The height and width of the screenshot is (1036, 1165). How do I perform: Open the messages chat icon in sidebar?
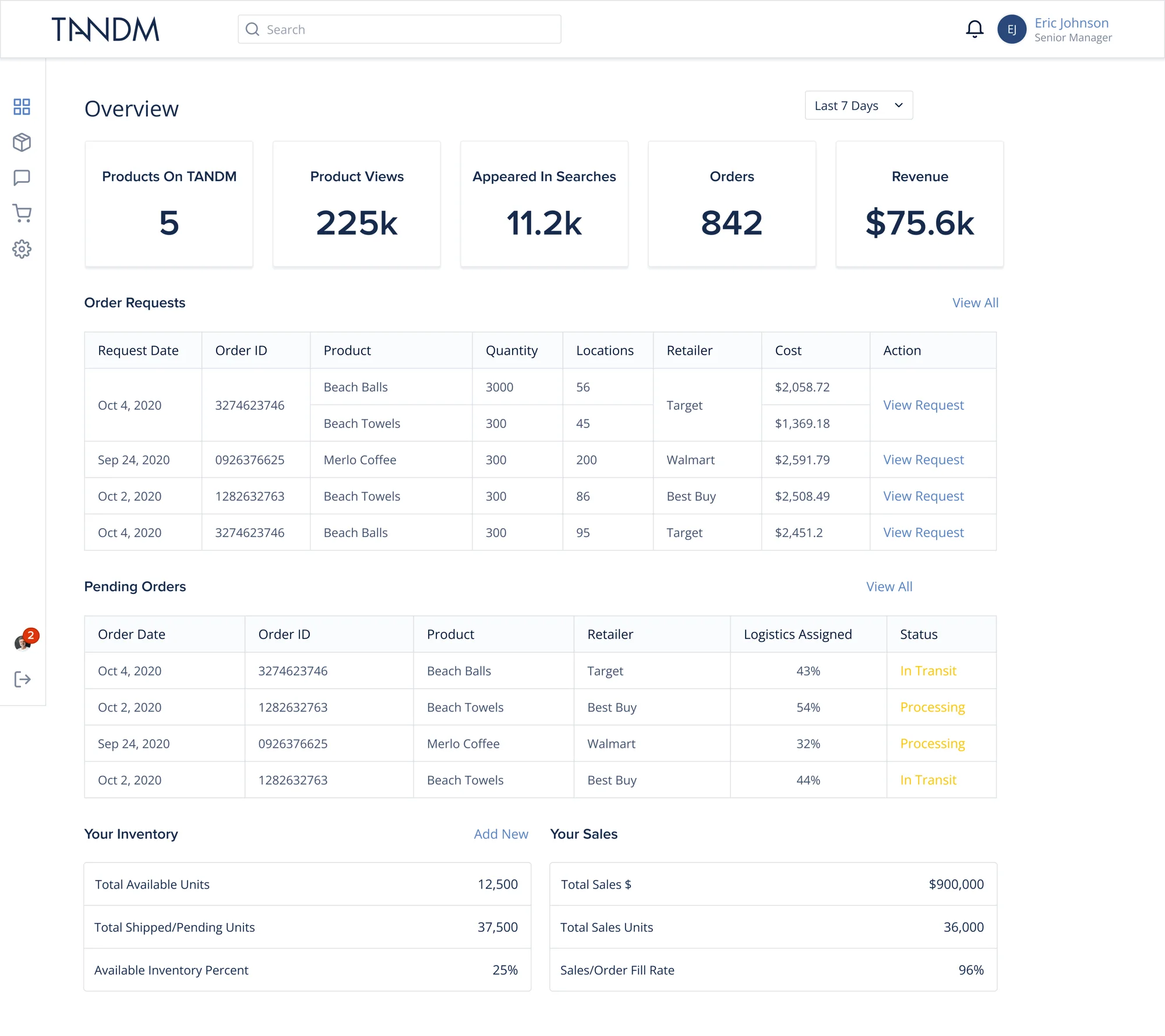point(22,178)
